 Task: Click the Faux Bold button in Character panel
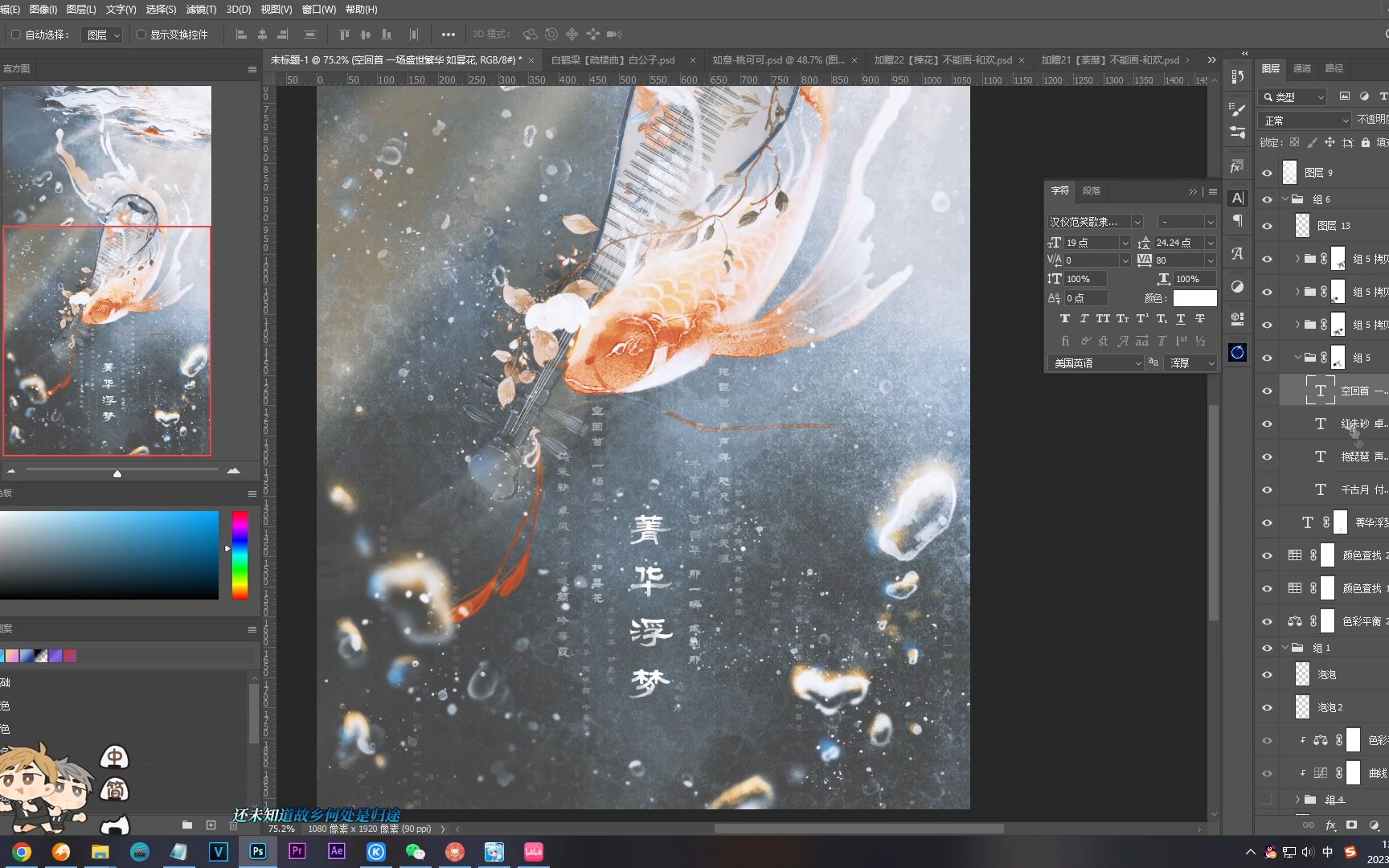point(1065,319)
